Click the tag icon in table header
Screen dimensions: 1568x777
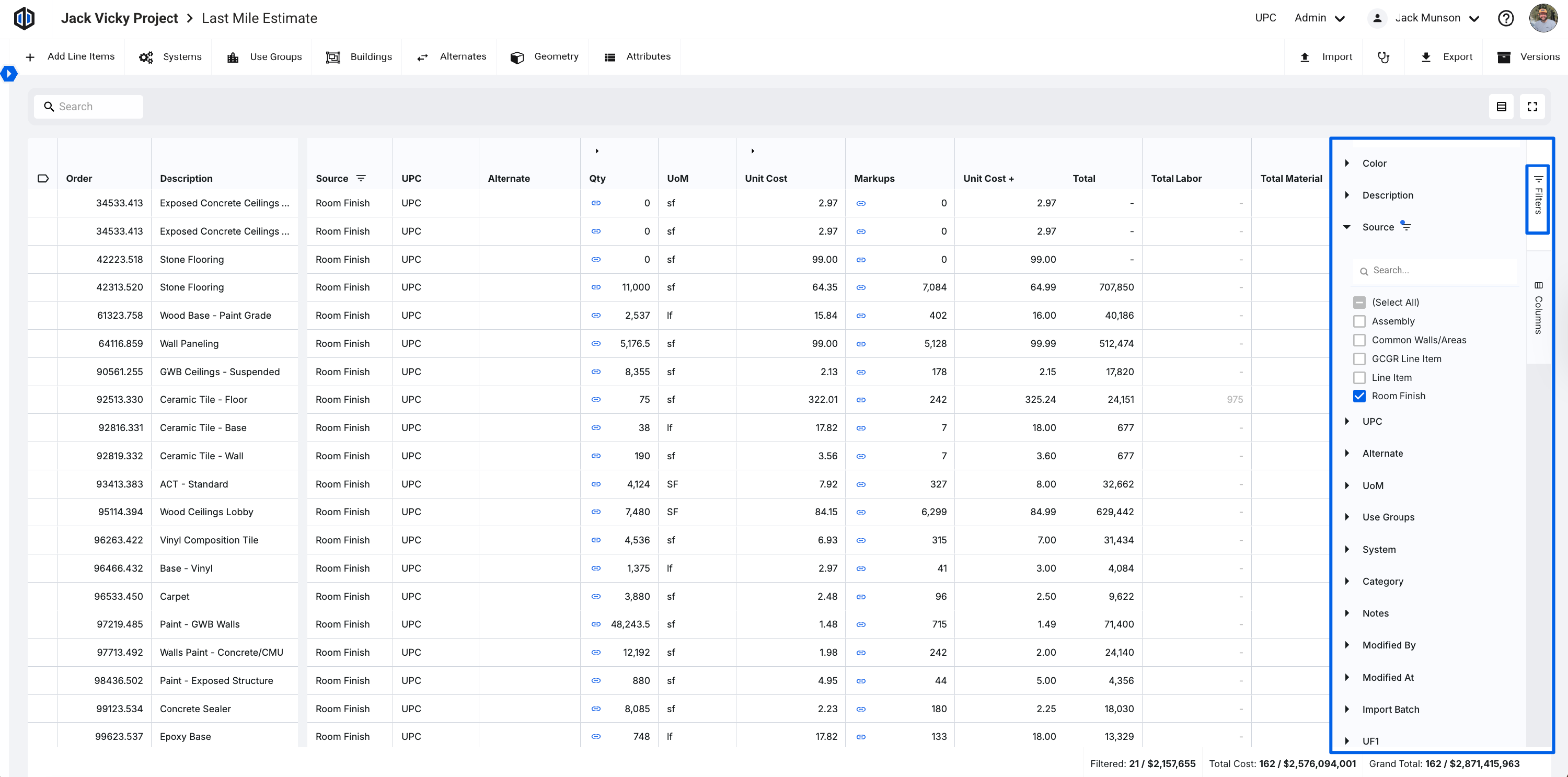(x=43, y=178)
